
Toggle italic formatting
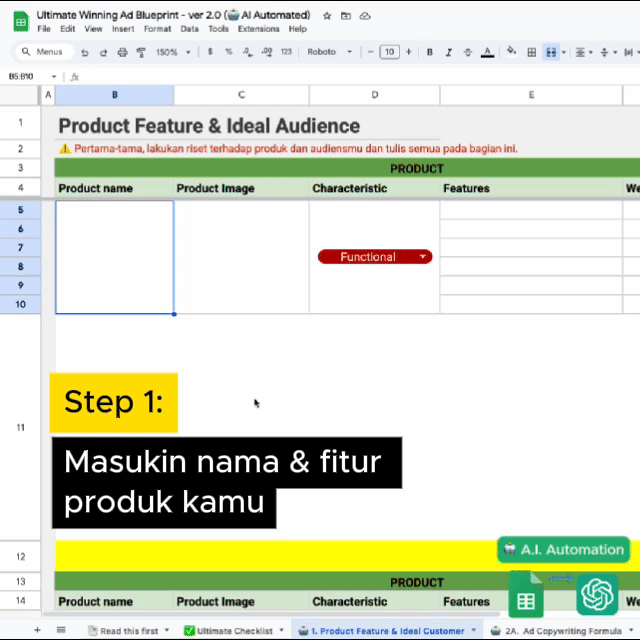(x=449, y=52)
